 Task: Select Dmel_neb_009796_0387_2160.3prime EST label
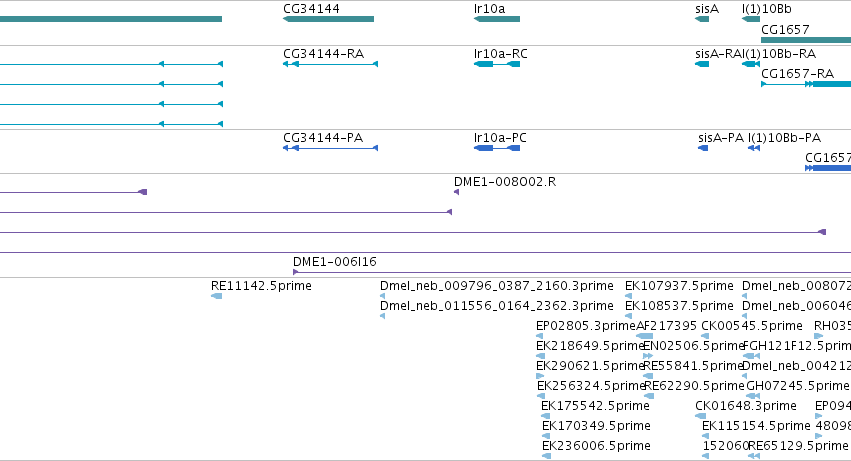pos(497,286)
